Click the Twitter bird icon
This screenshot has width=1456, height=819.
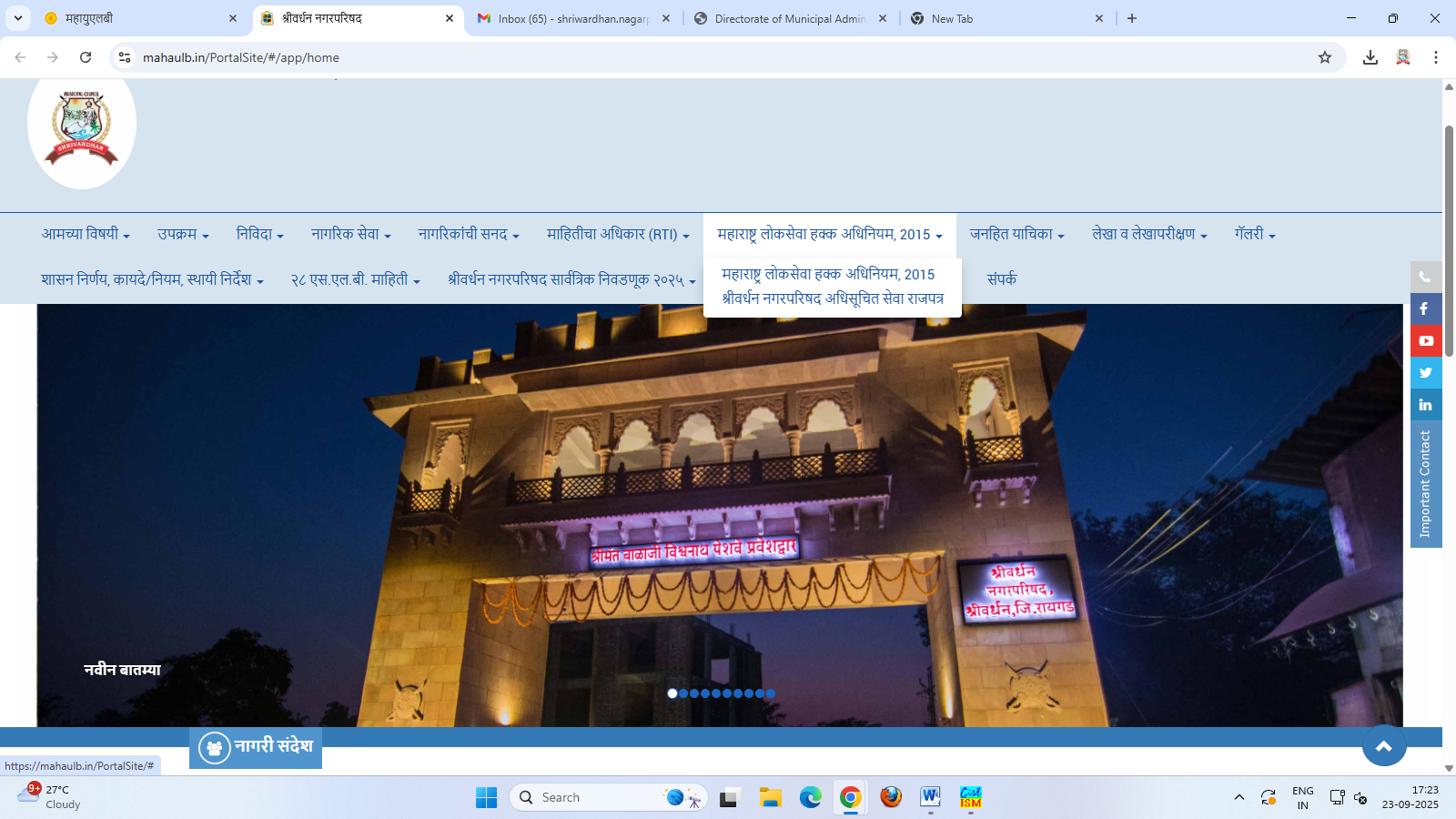point(1425,372)
